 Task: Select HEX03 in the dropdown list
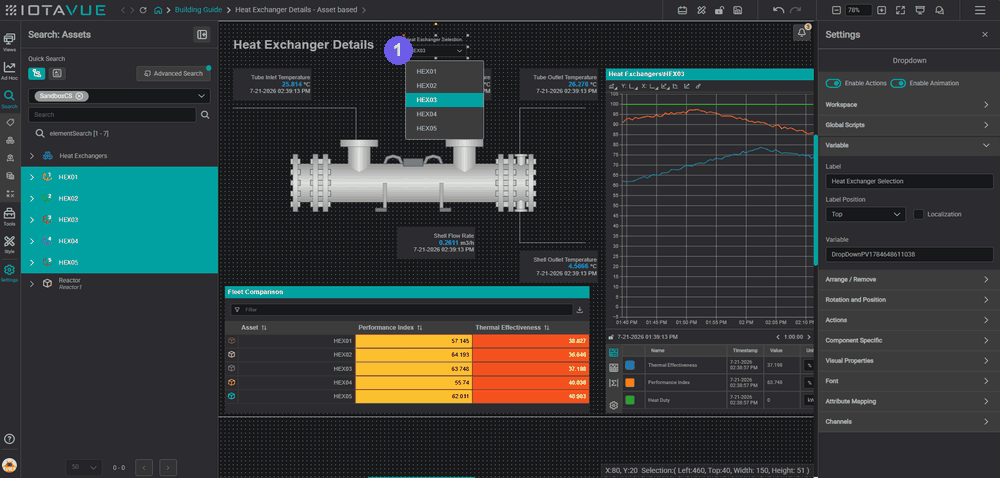click(445, 100)
